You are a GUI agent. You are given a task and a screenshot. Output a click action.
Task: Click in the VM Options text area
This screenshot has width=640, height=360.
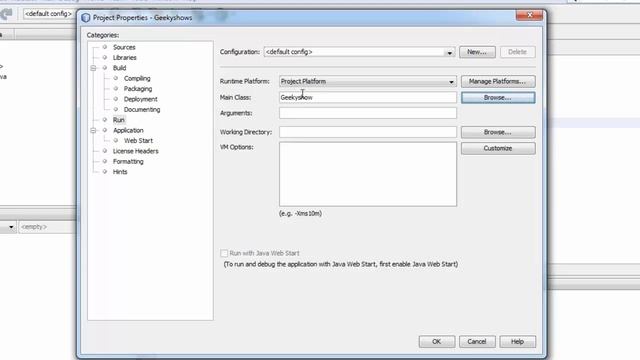pyautogui.click(x=368, y=174)
